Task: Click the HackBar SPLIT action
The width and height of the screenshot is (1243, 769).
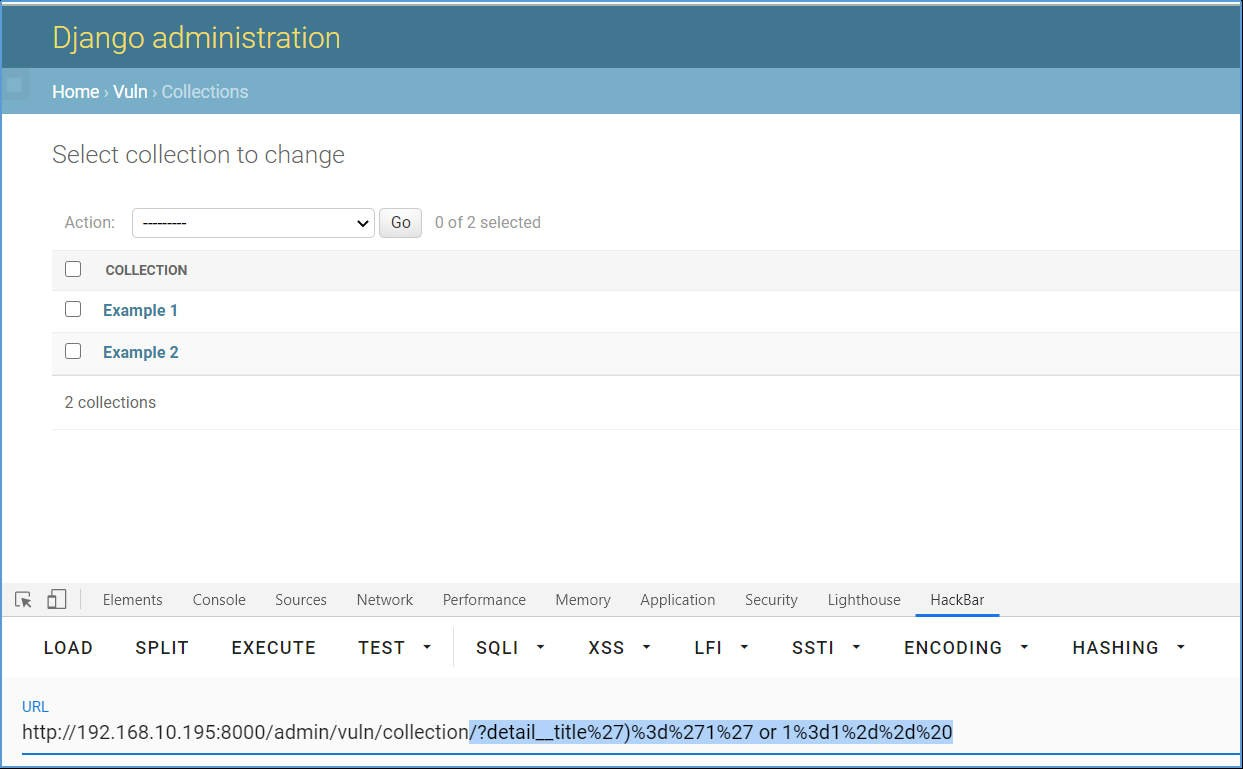Action: 161,648
